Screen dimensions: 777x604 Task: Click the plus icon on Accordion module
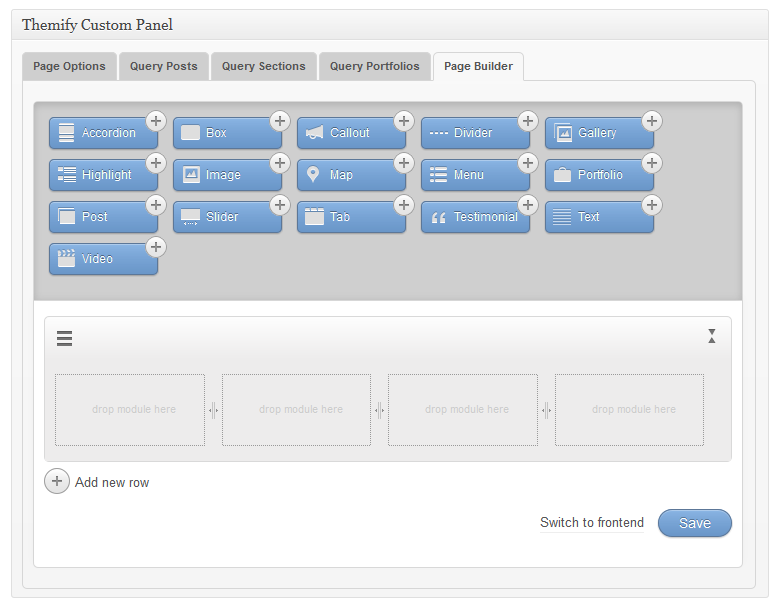click(x=156, y=121)
